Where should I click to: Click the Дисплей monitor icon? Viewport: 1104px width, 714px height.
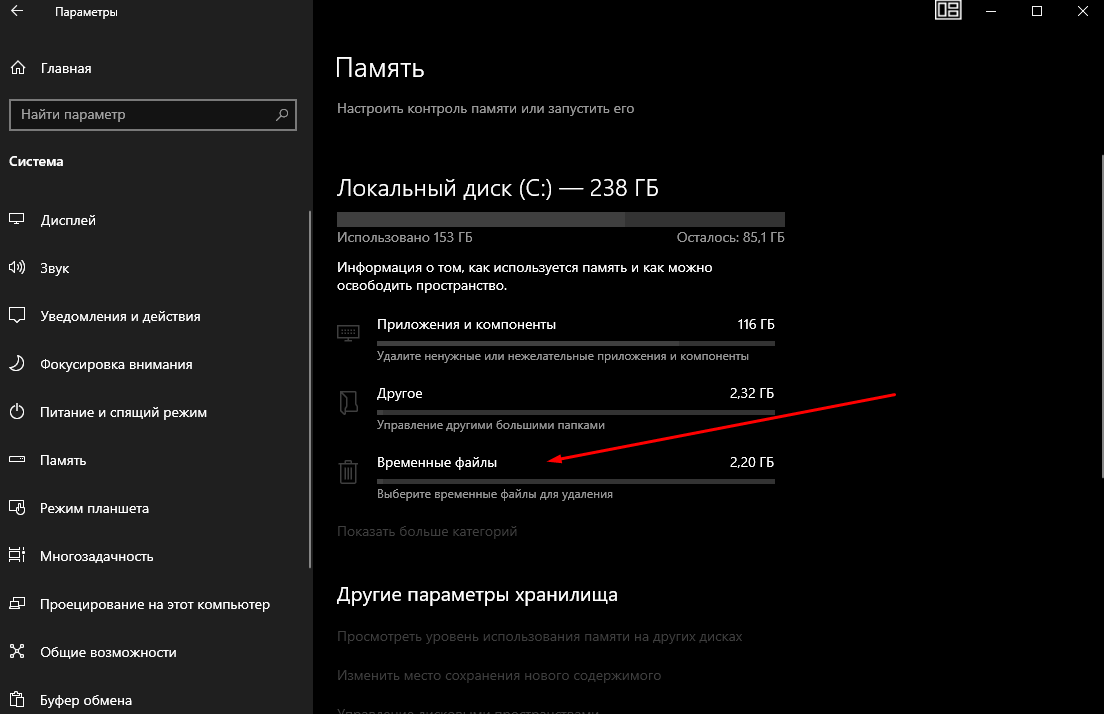(17, 220)
